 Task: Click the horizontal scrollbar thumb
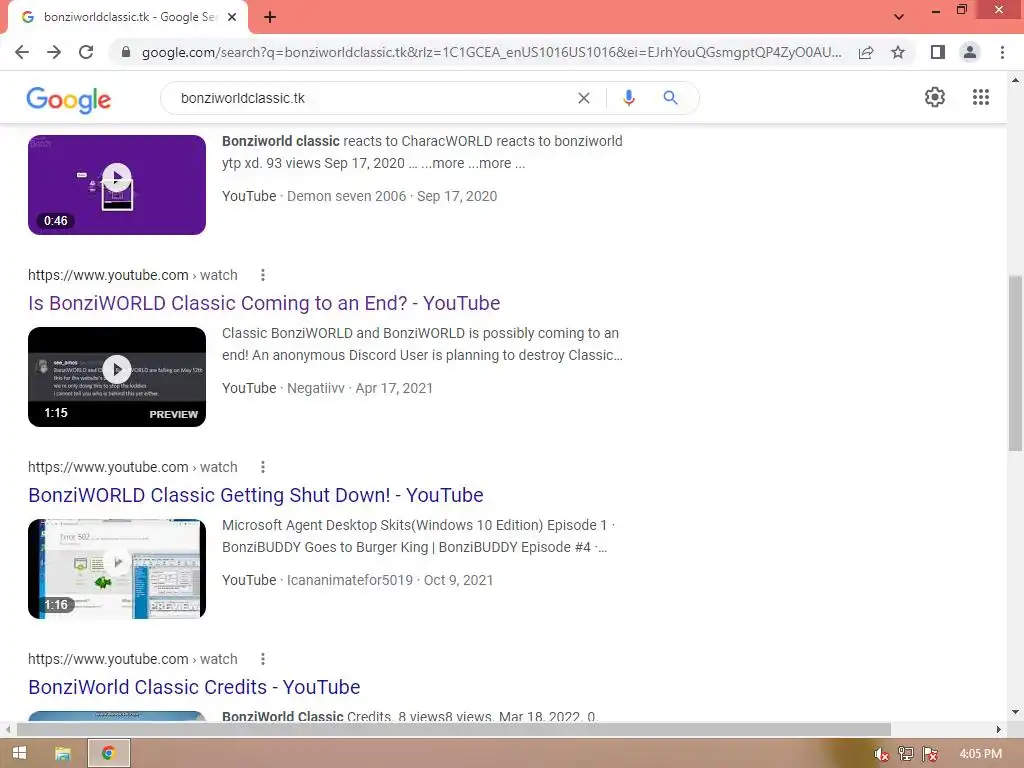tap(454, 729)
